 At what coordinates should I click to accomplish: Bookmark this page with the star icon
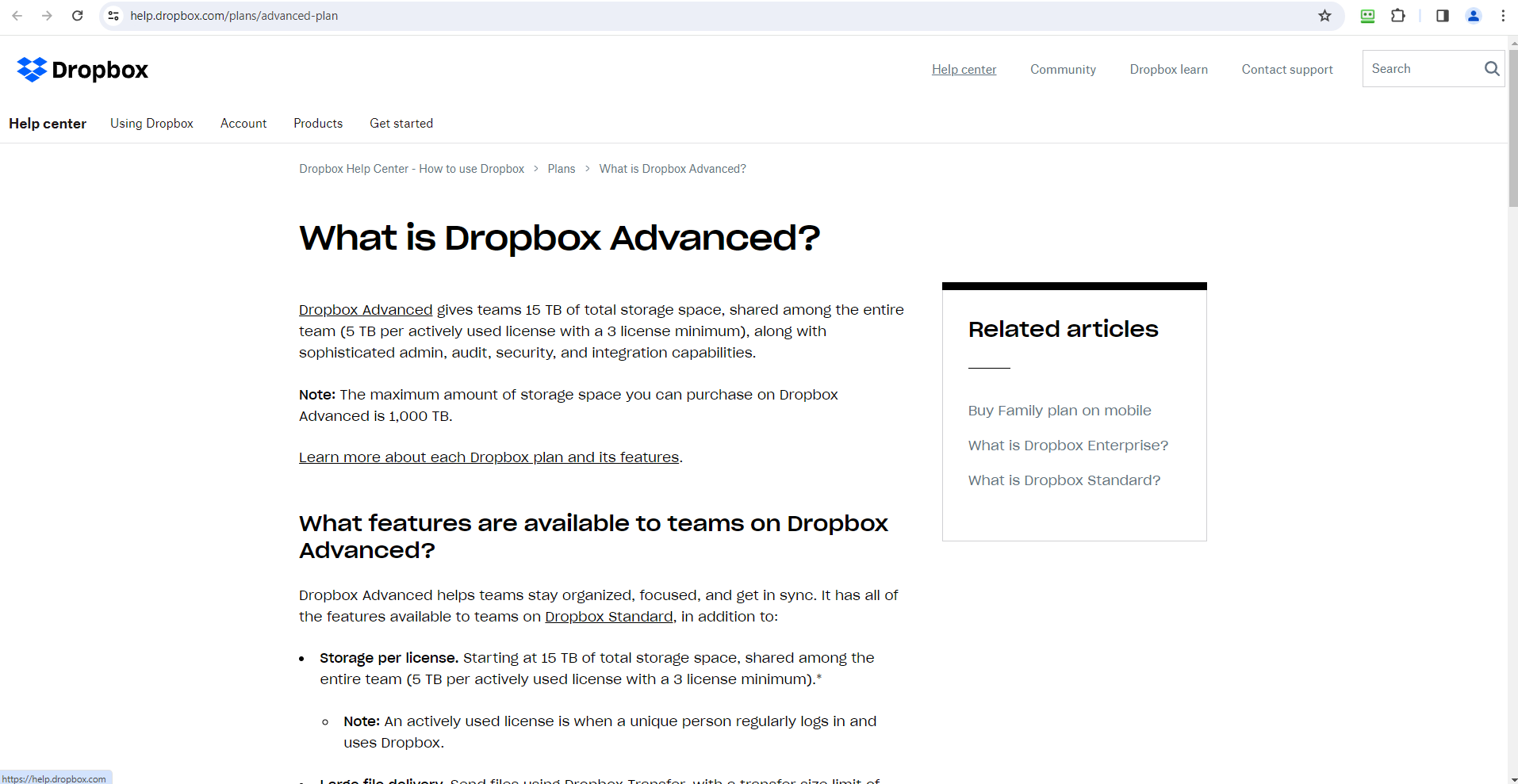pyautogui.click(x=1324, y=16)
